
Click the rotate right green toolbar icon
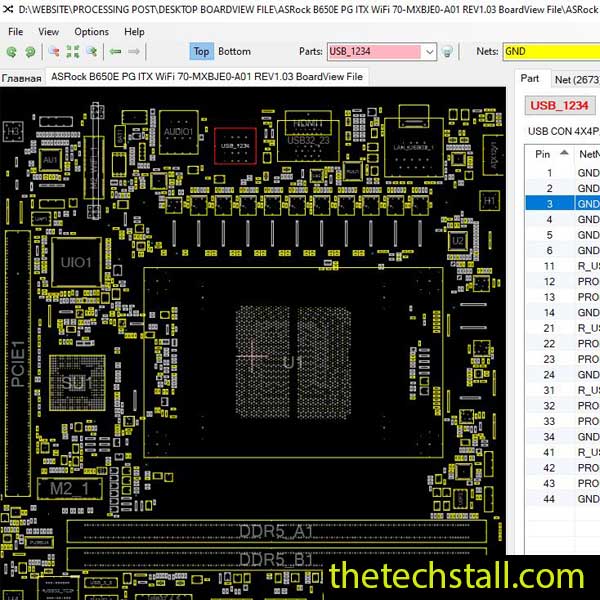click(x=30, y=51)
